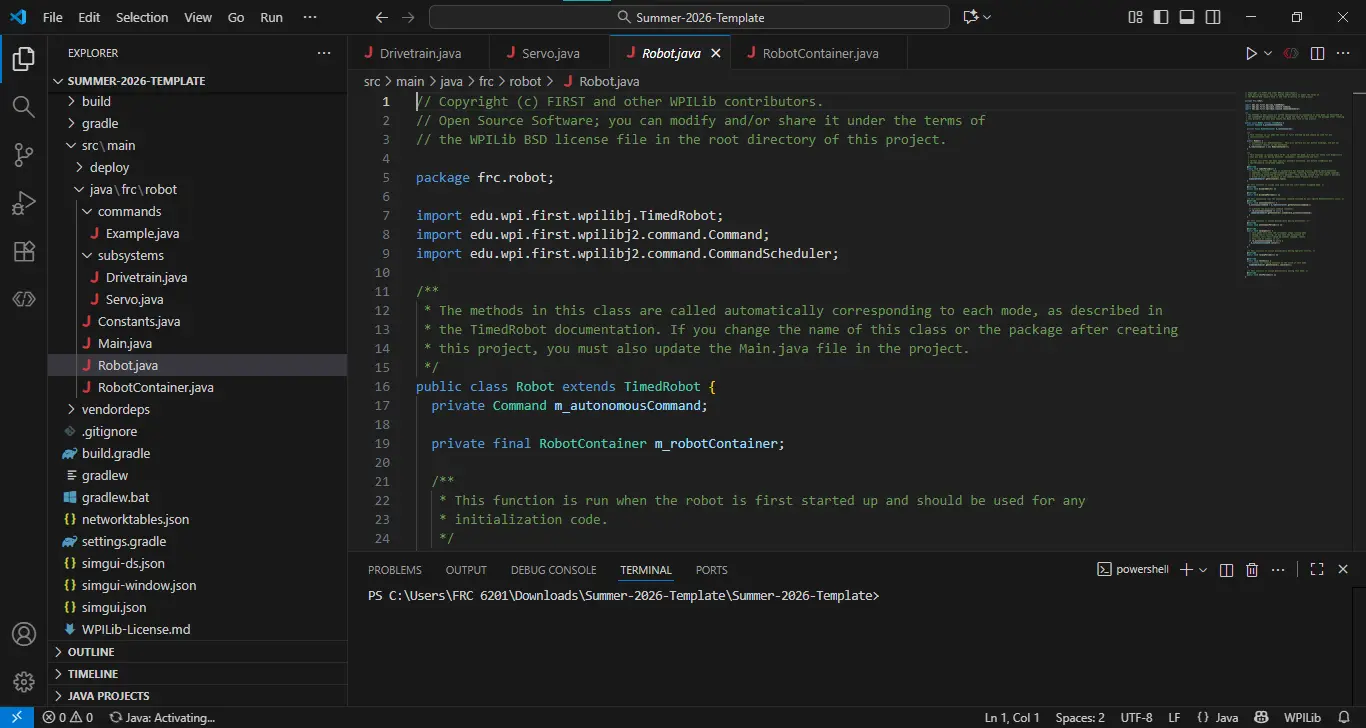Open the Copilot dropdown chevron

coord(988,17)
